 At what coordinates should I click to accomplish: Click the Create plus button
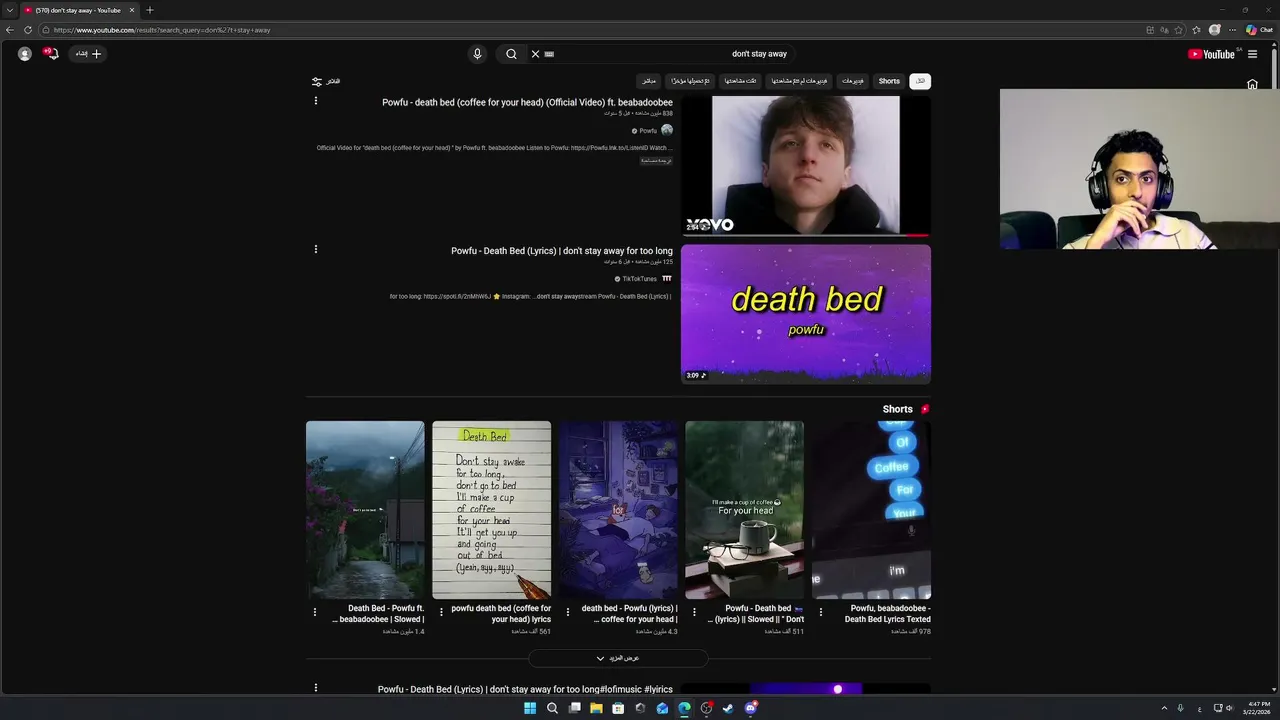(89, 54)
